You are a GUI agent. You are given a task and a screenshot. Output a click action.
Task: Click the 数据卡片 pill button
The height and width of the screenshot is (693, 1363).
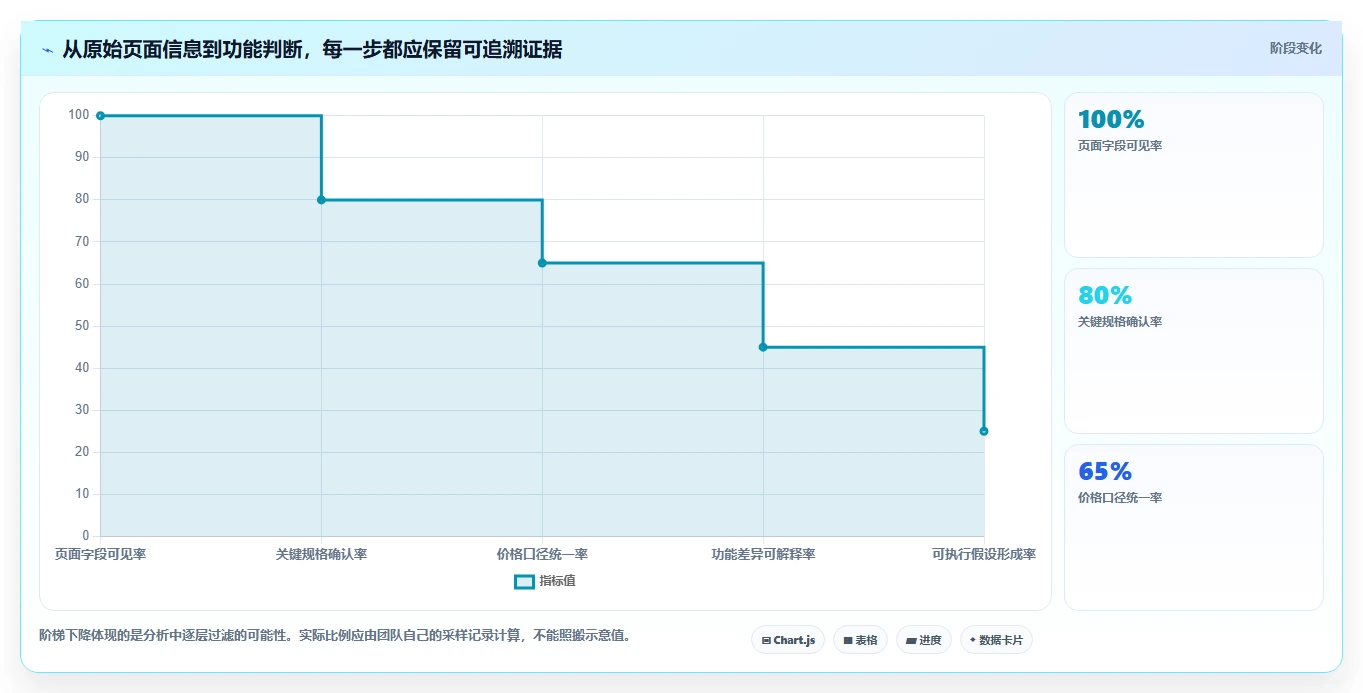tap(996, 640)
